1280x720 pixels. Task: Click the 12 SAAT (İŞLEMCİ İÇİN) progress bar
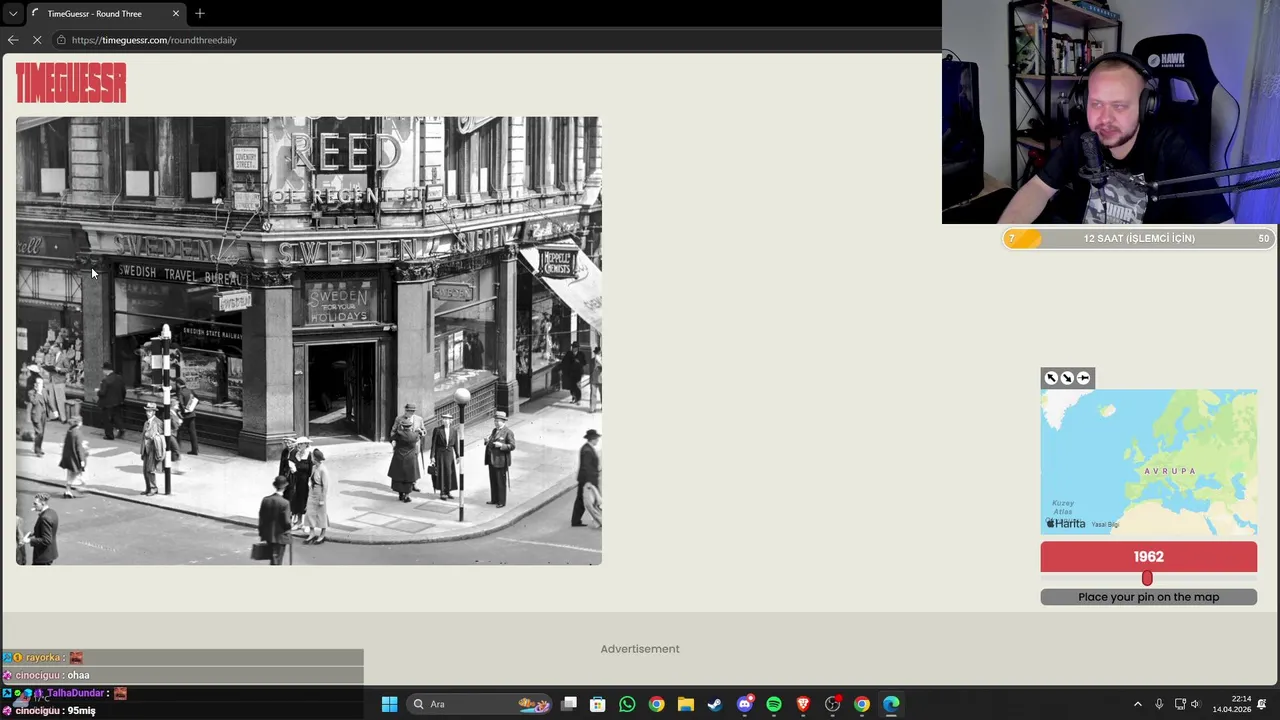pos(1138,238)
